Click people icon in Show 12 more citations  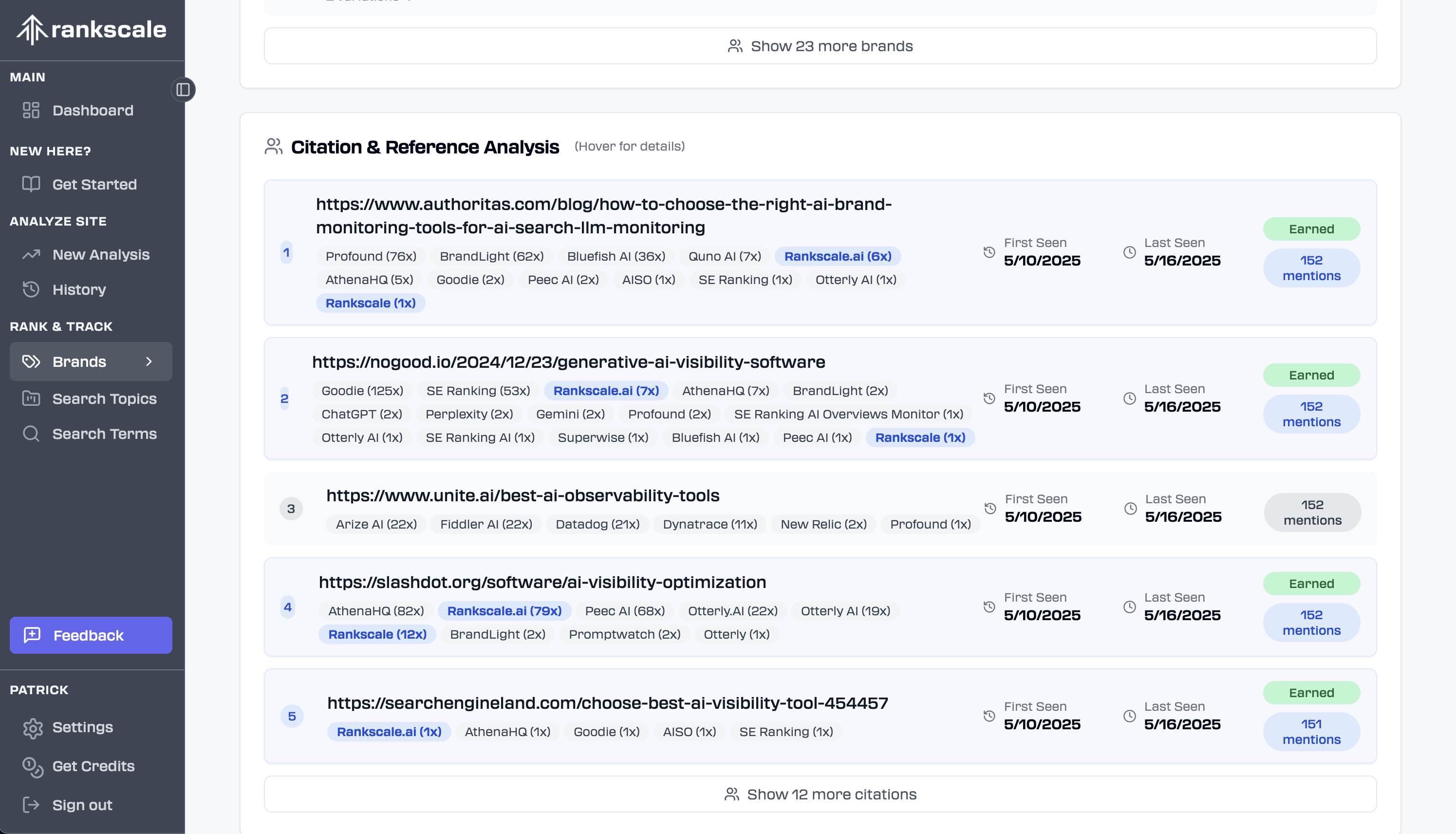point(732,794)
